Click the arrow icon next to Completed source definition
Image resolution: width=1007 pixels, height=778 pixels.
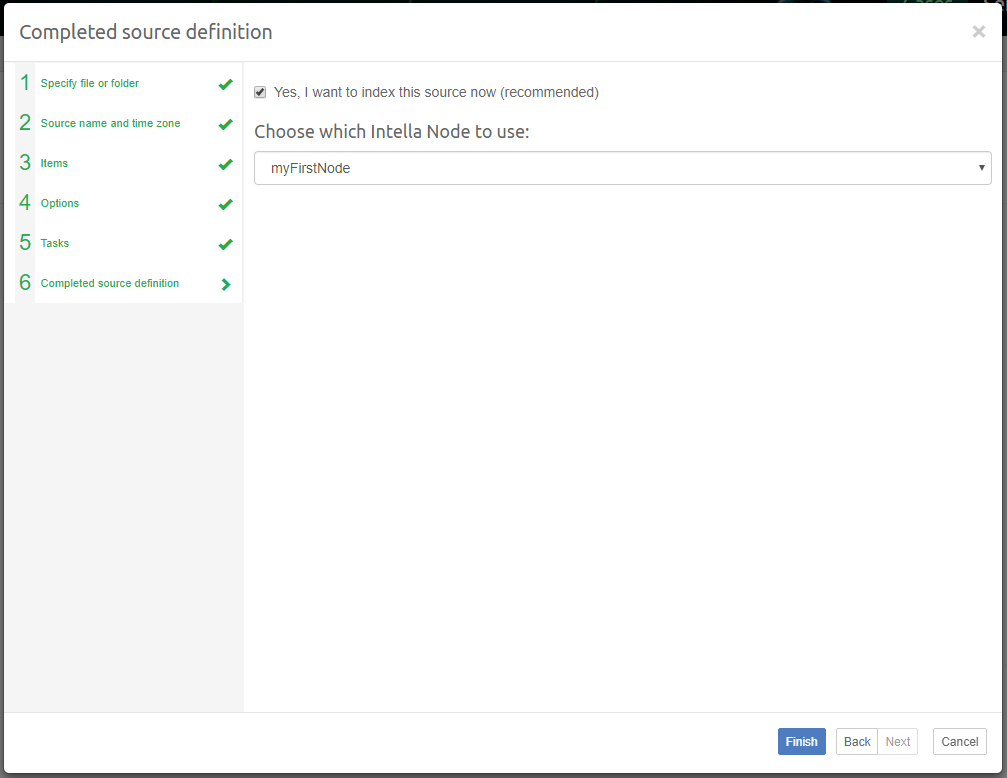(x=226, y=284)
